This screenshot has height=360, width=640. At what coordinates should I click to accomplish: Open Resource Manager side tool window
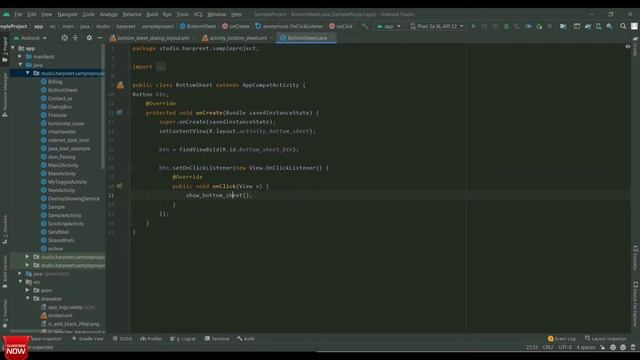5,95
